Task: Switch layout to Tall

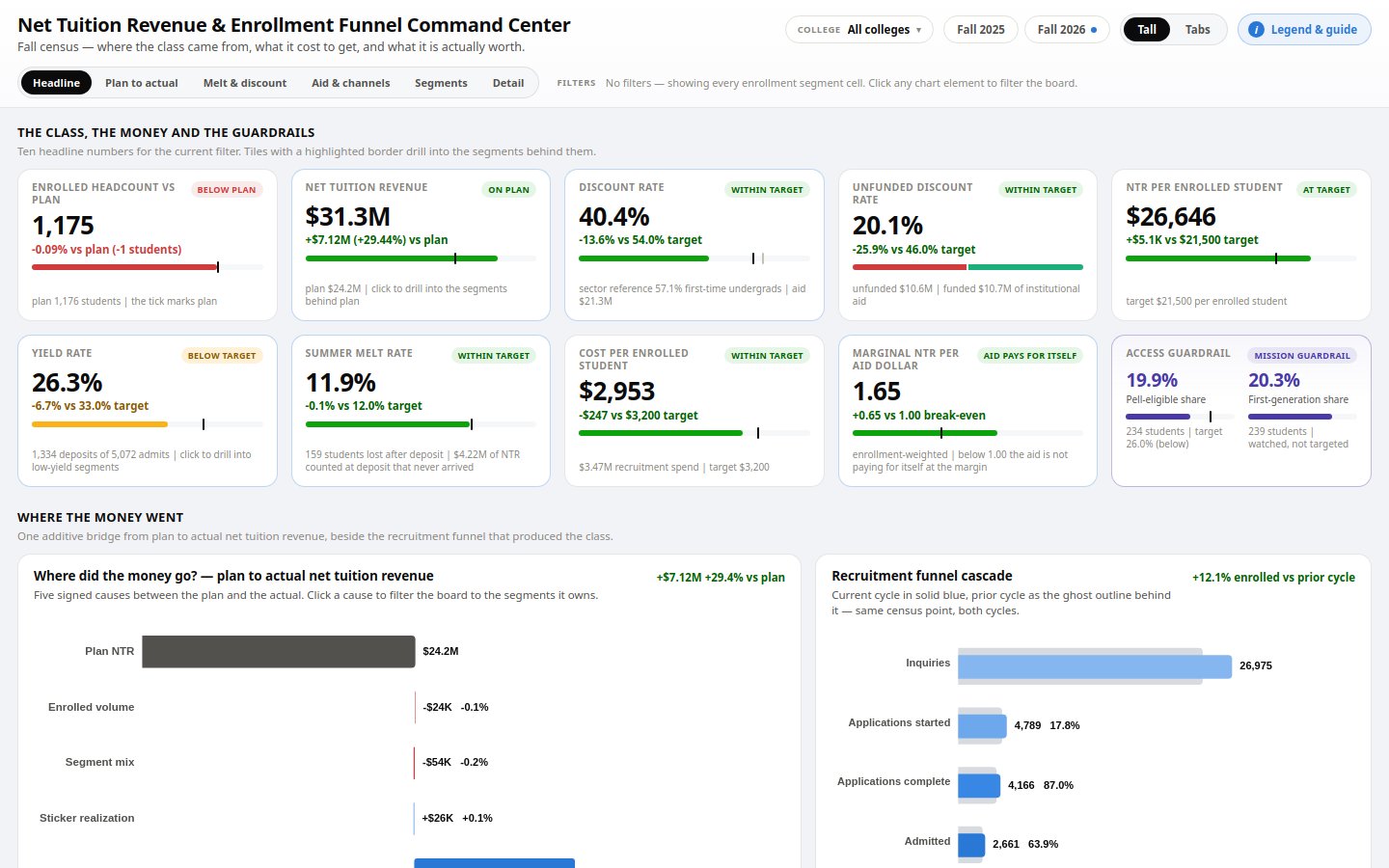Action: [x=1147, y=30]
